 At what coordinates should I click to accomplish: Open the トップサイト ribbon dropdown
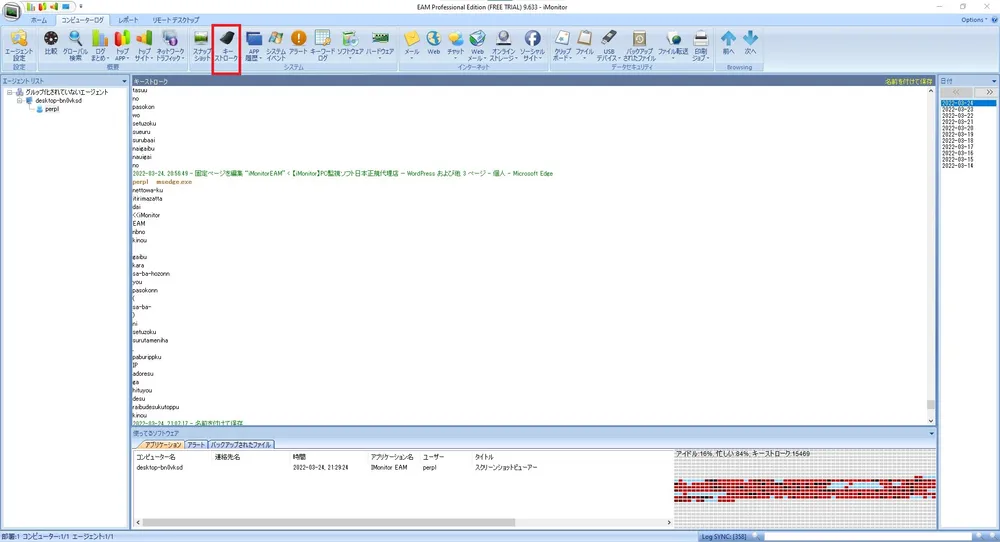pos(144,45)
